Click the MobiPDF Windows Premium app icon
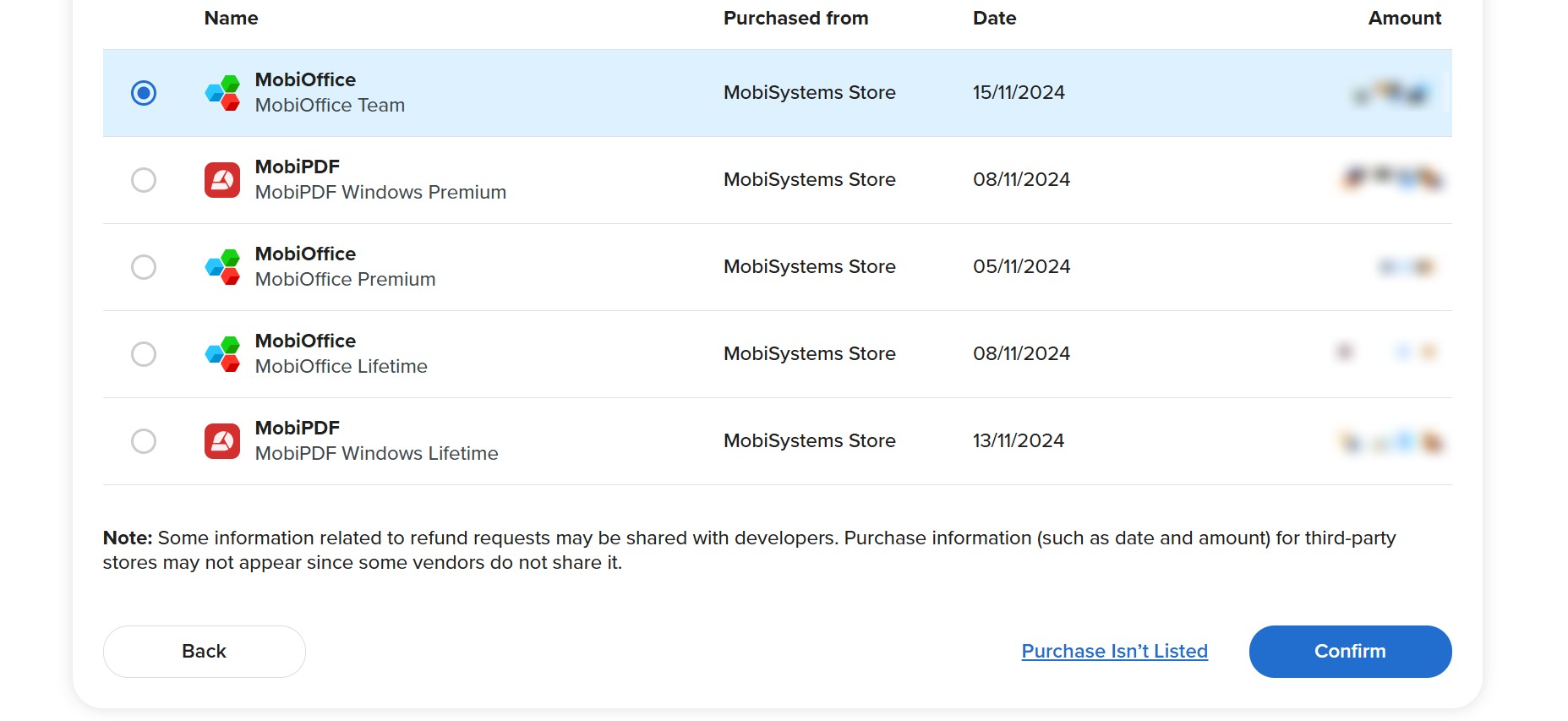The height and width of the screenshot is (721, 1568). pos(223,179)
